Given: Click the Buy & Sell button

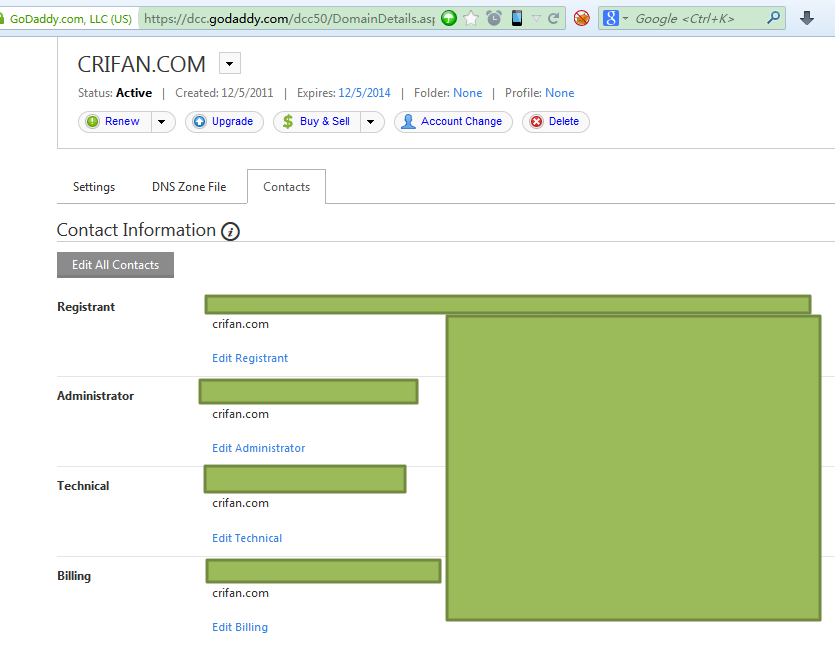Looking at the screenshot, I should pyautogui.click(x=317, y=121).
